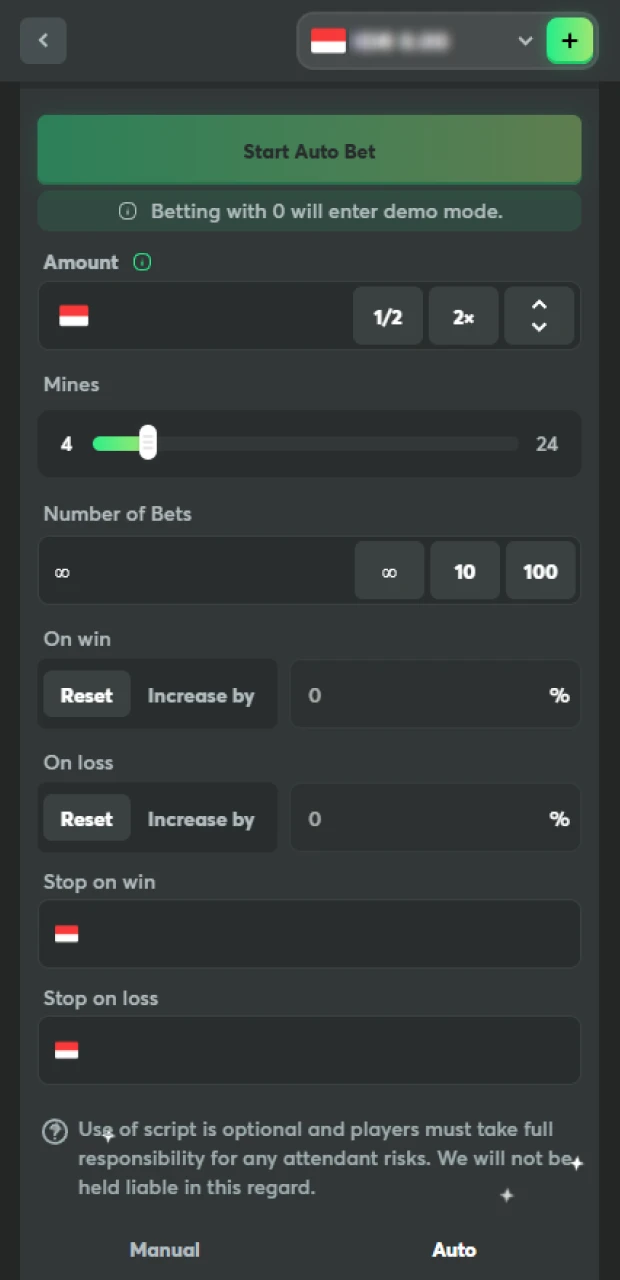Image resolution: width=620 pixels, height=1280 pixels.
Task: Click the On loss percentage input field
Action: 435,818
